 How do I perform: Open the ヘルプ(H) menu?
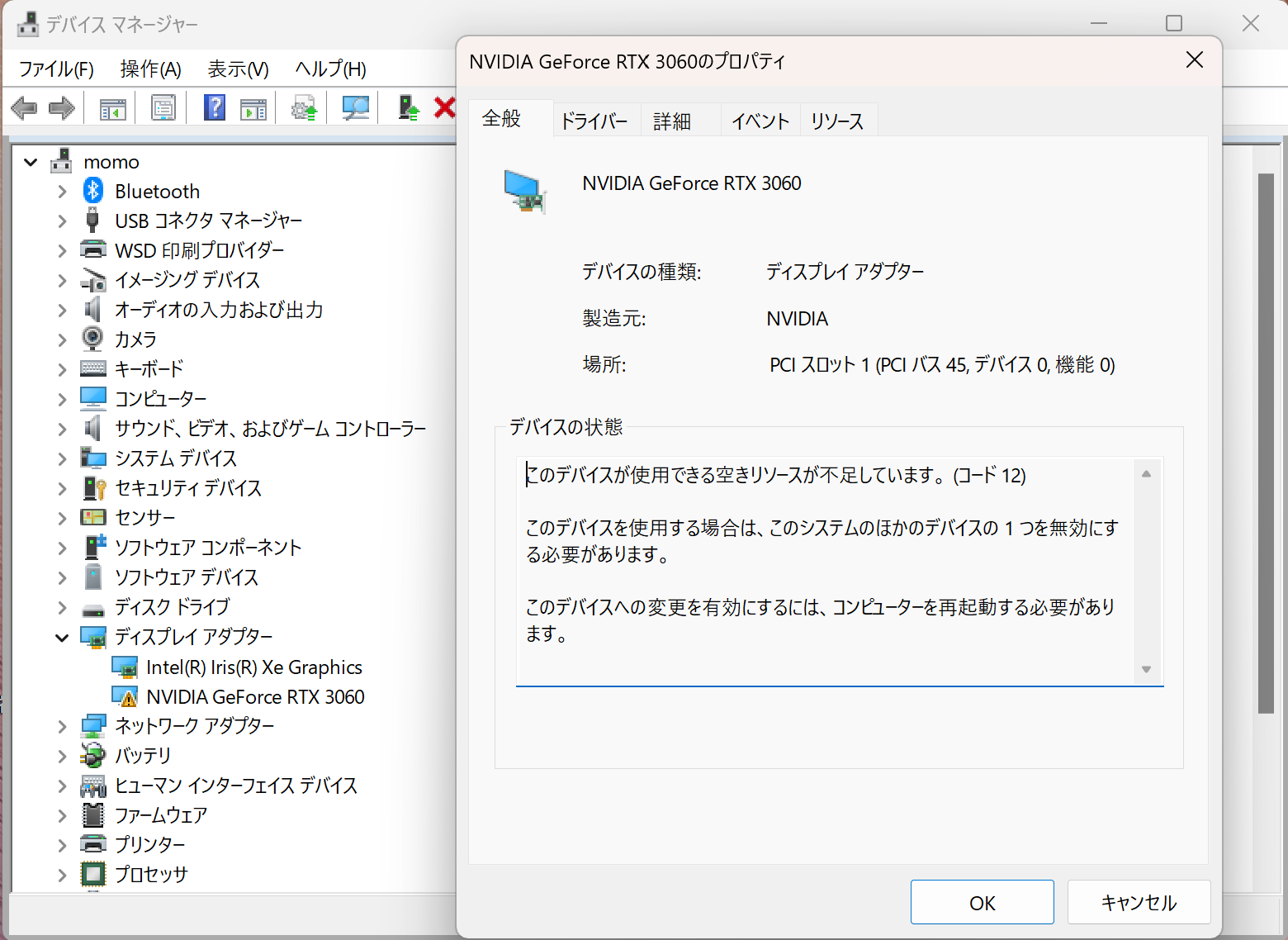330,69
